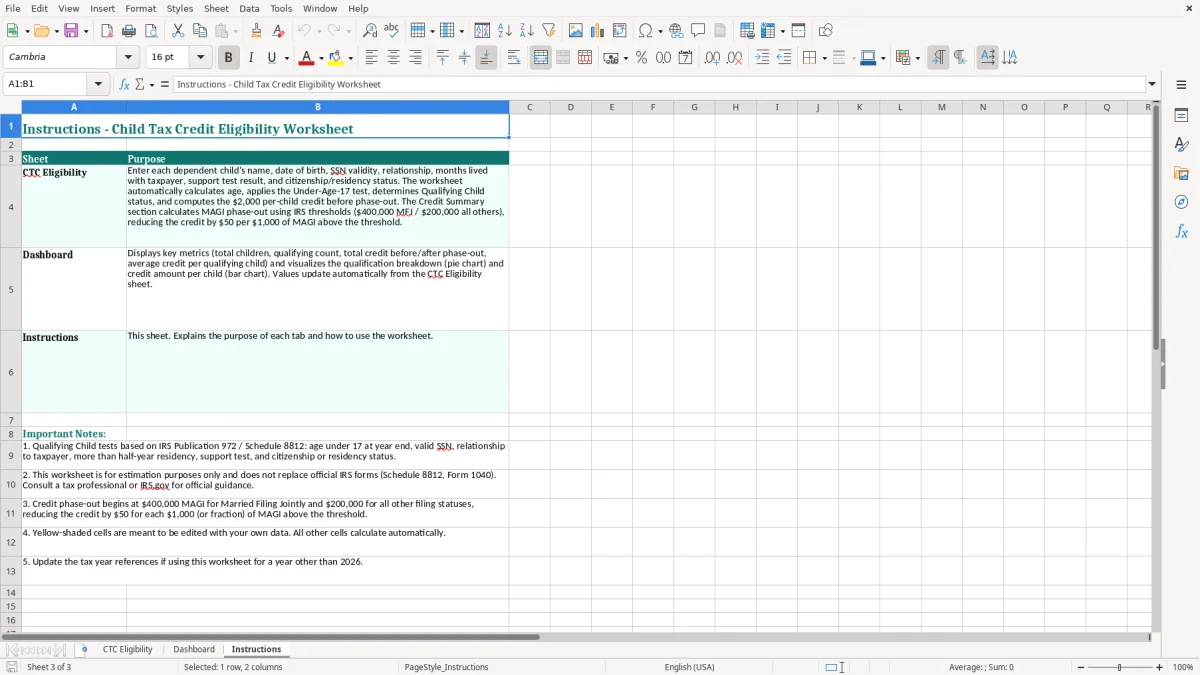Click the Save document icon

71,31
